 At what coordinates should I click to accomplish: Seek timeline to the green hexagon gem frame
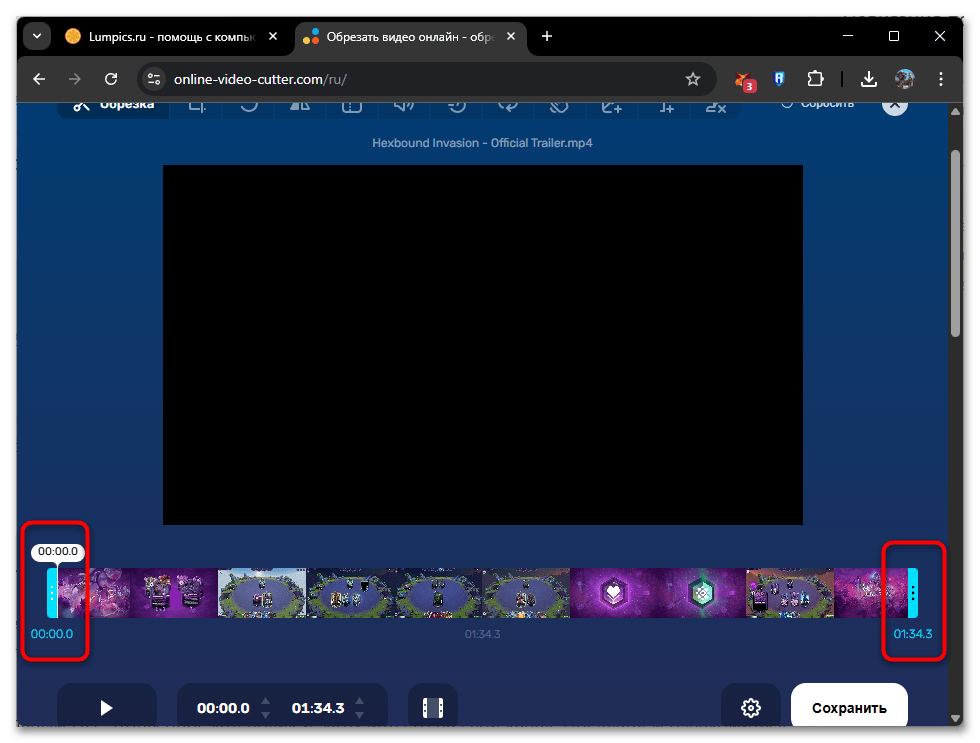click(702, 592)
